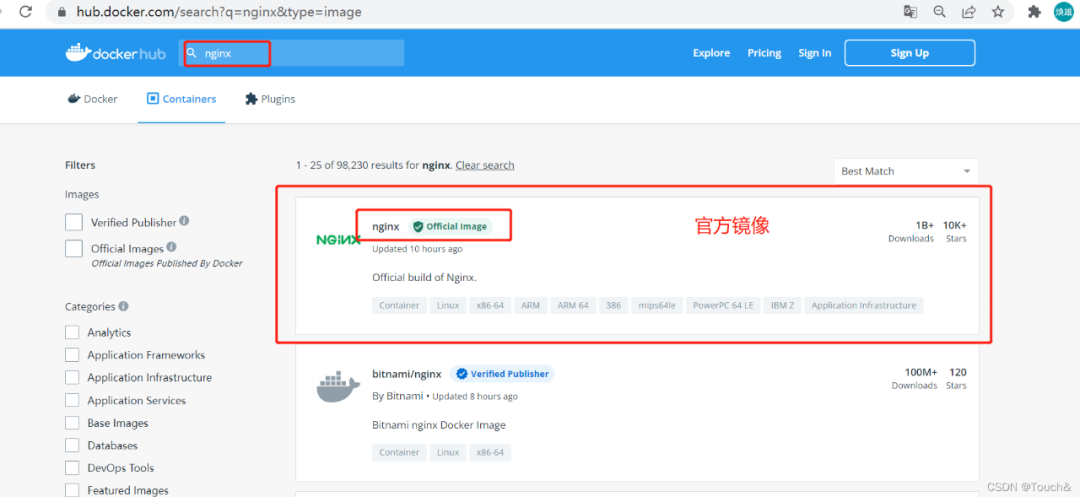Click the Clear search link
Image resolution: width=1080 pixels, height=497 pixels.
(x=485, y=165)
